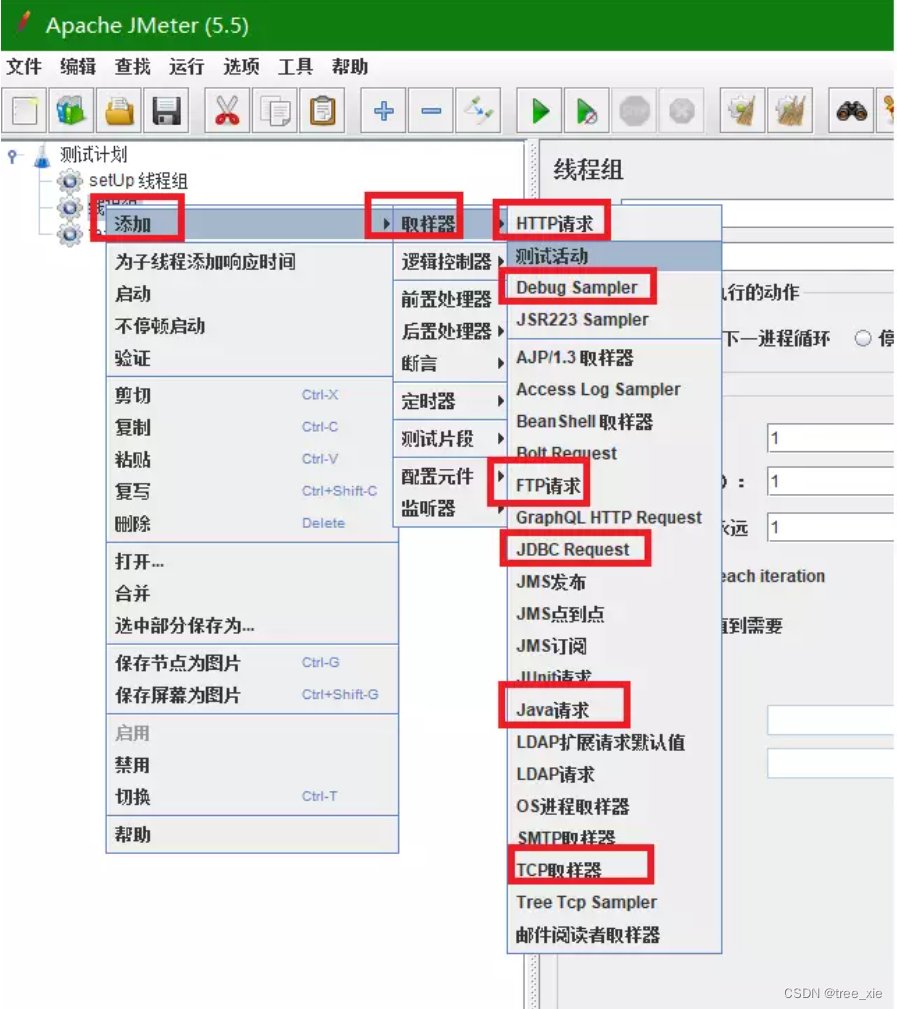The image size is (897, 1009).
Task: Start test with green play icon
Action: (539, 111)
